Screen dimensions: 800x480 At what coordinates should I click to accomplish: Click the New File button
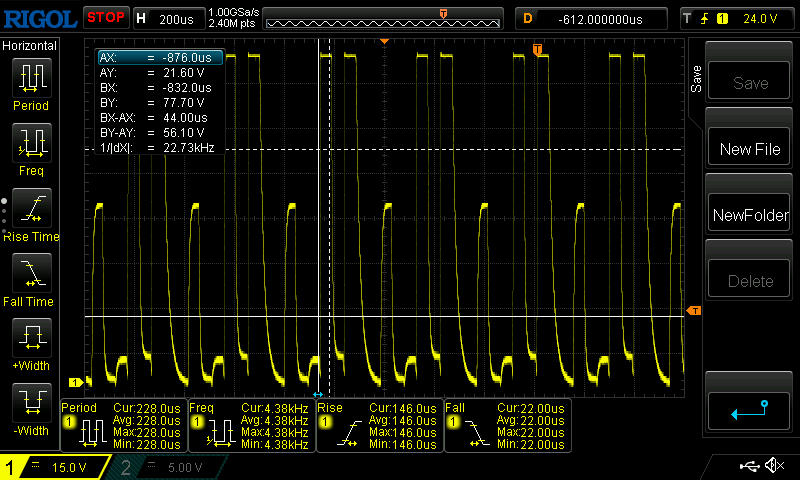coord(749,149)
